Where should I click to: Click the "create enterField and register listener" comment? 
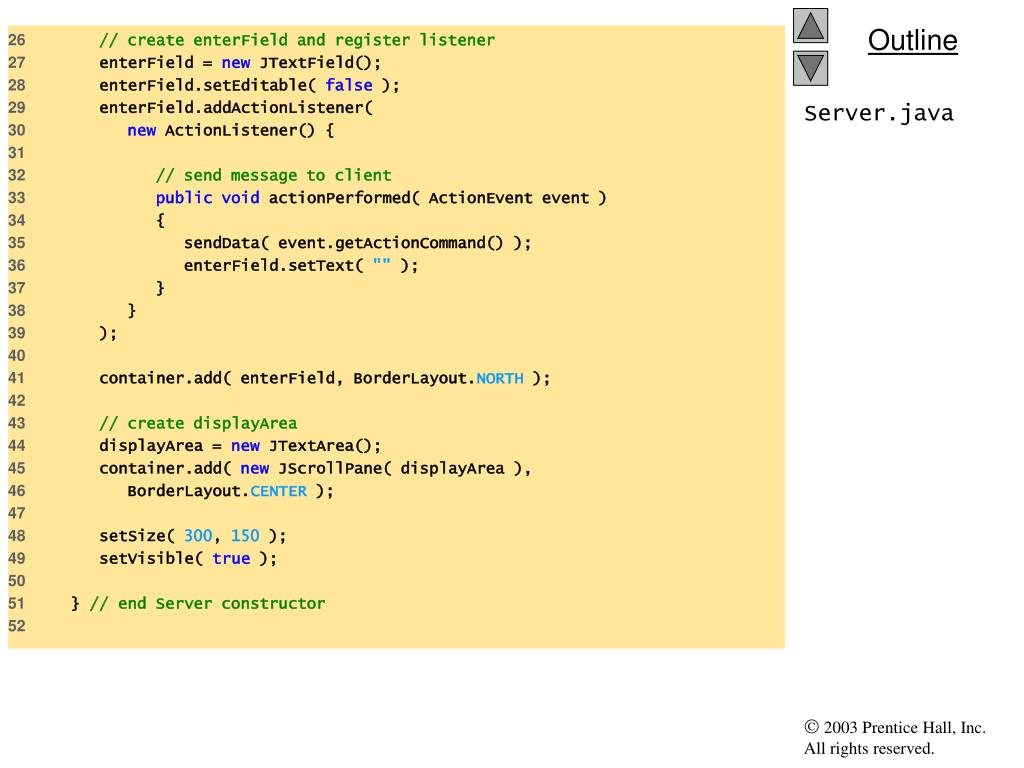pyautogui.click(x=296, y=41)
